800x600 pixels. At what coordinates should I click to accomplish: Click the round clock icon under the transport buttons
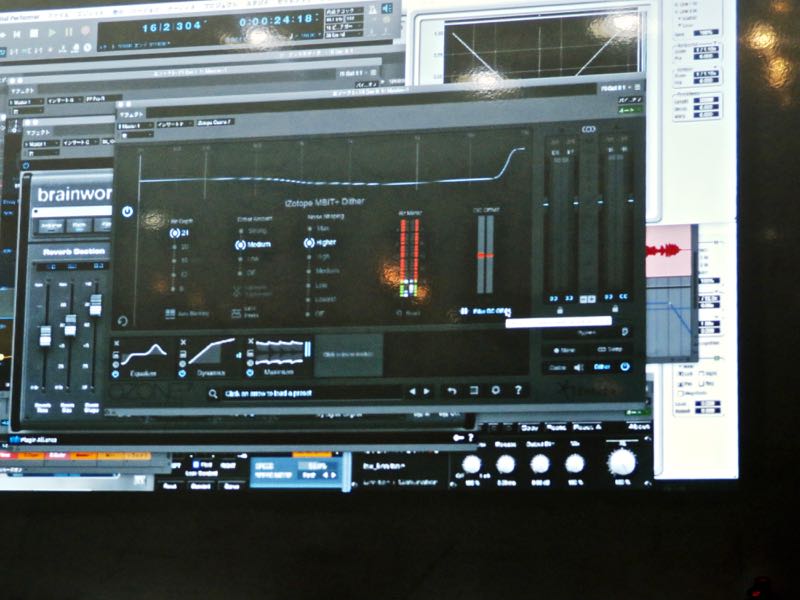pos(87,47)
